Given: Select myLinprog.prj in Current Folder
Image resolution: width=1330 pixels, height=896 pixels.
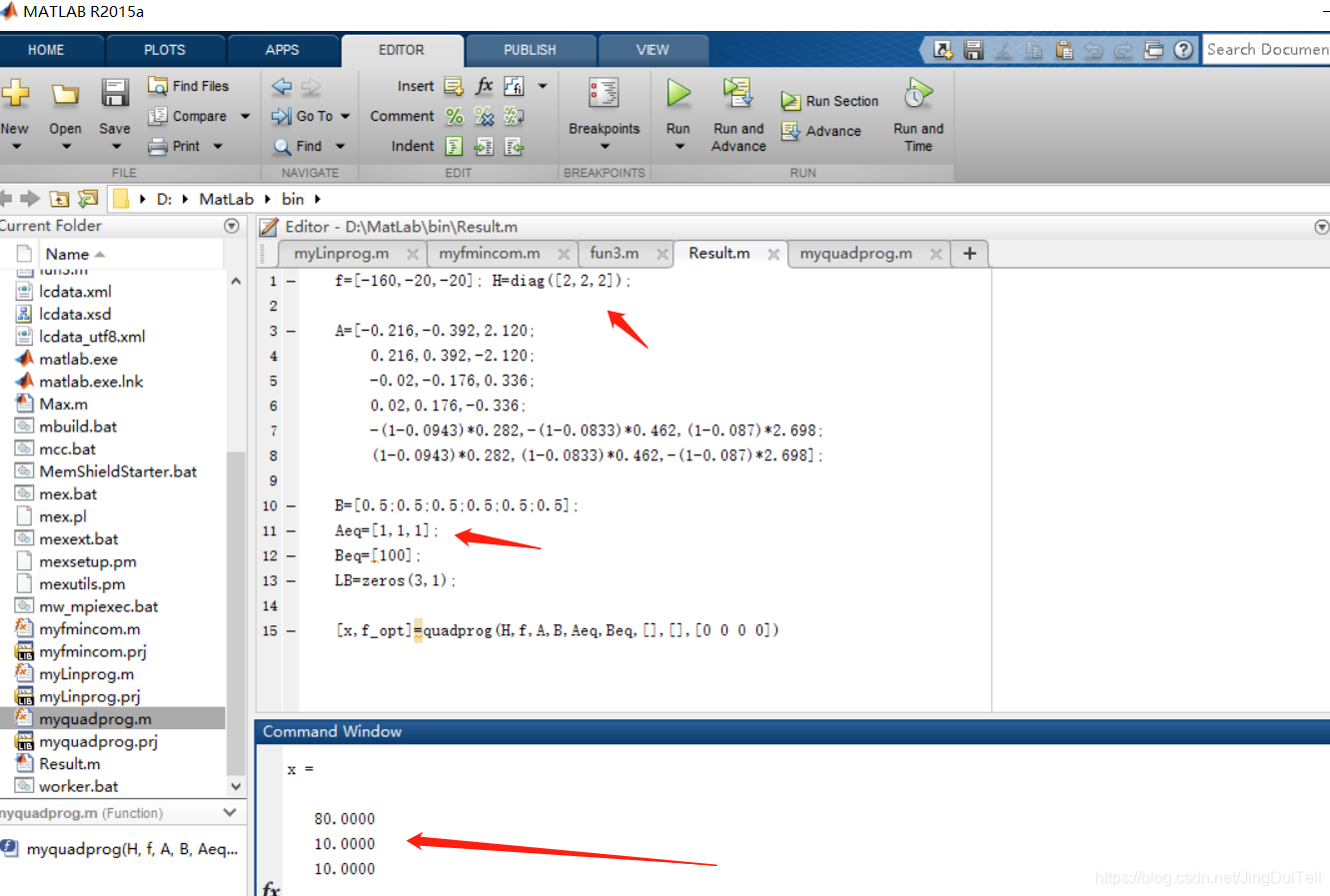Looking at the screenshot, I should (89, 696).
